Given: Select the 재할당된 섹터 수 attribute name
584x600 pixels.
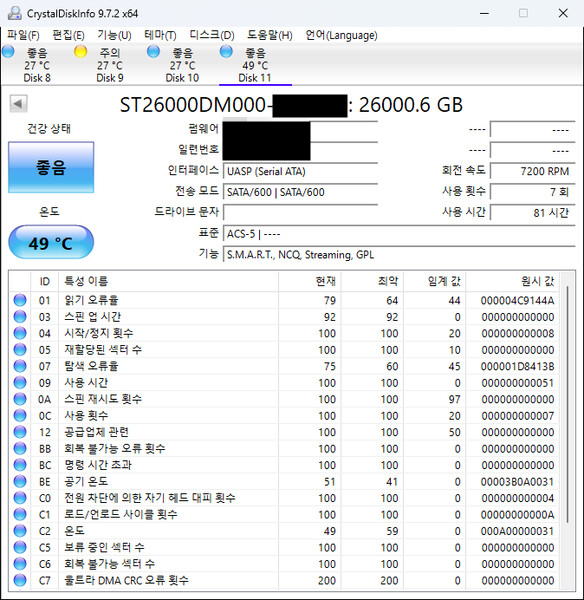Looking at the screenshot, I should click(x=103, y=349).
